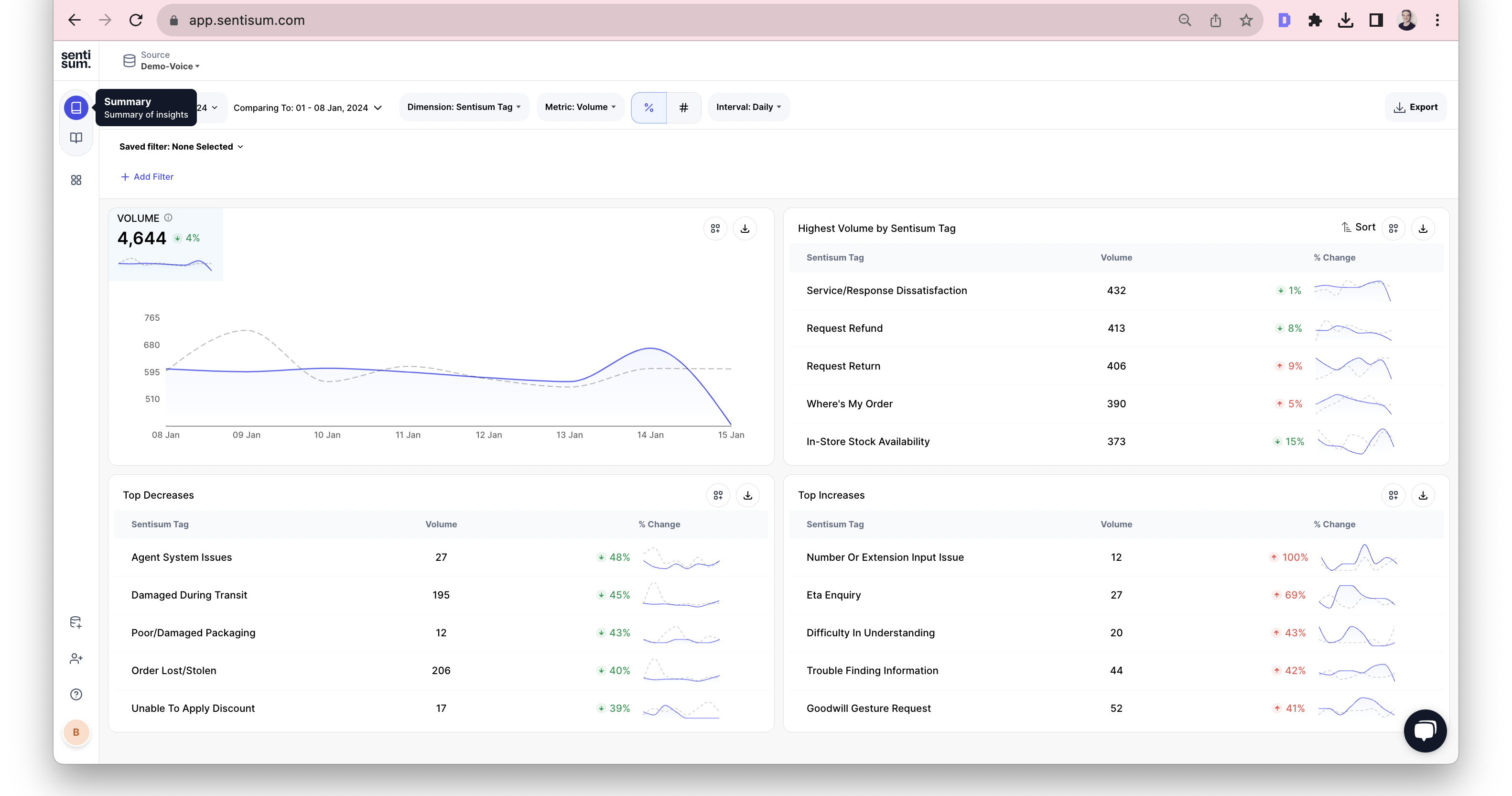Click the add data source sidebar icon
Image resolution: width=1512 pixels, height=796 pixels.
click(x=76, y=622)
